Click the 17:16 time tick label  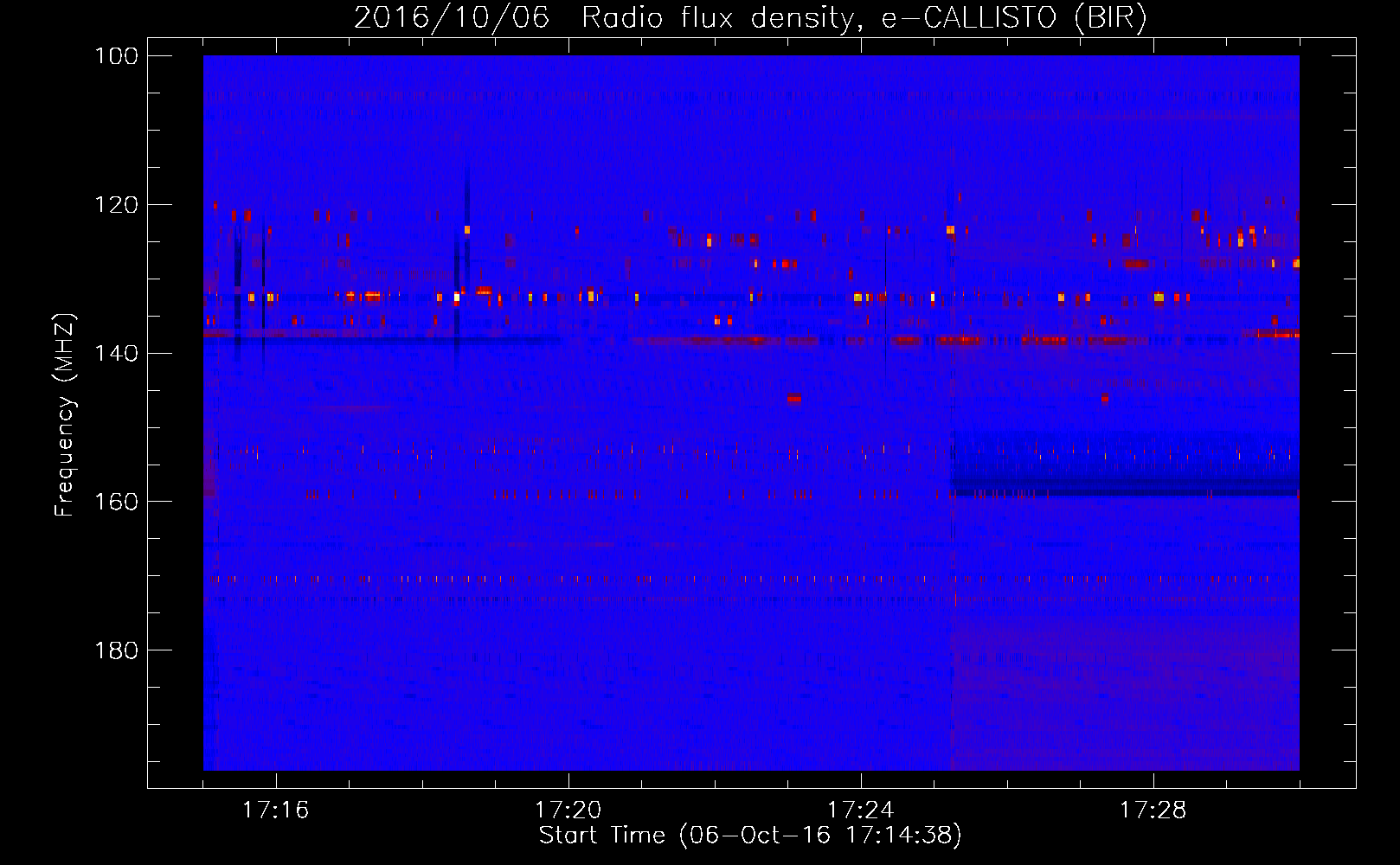pyautogui.click(x=275, y=811)
